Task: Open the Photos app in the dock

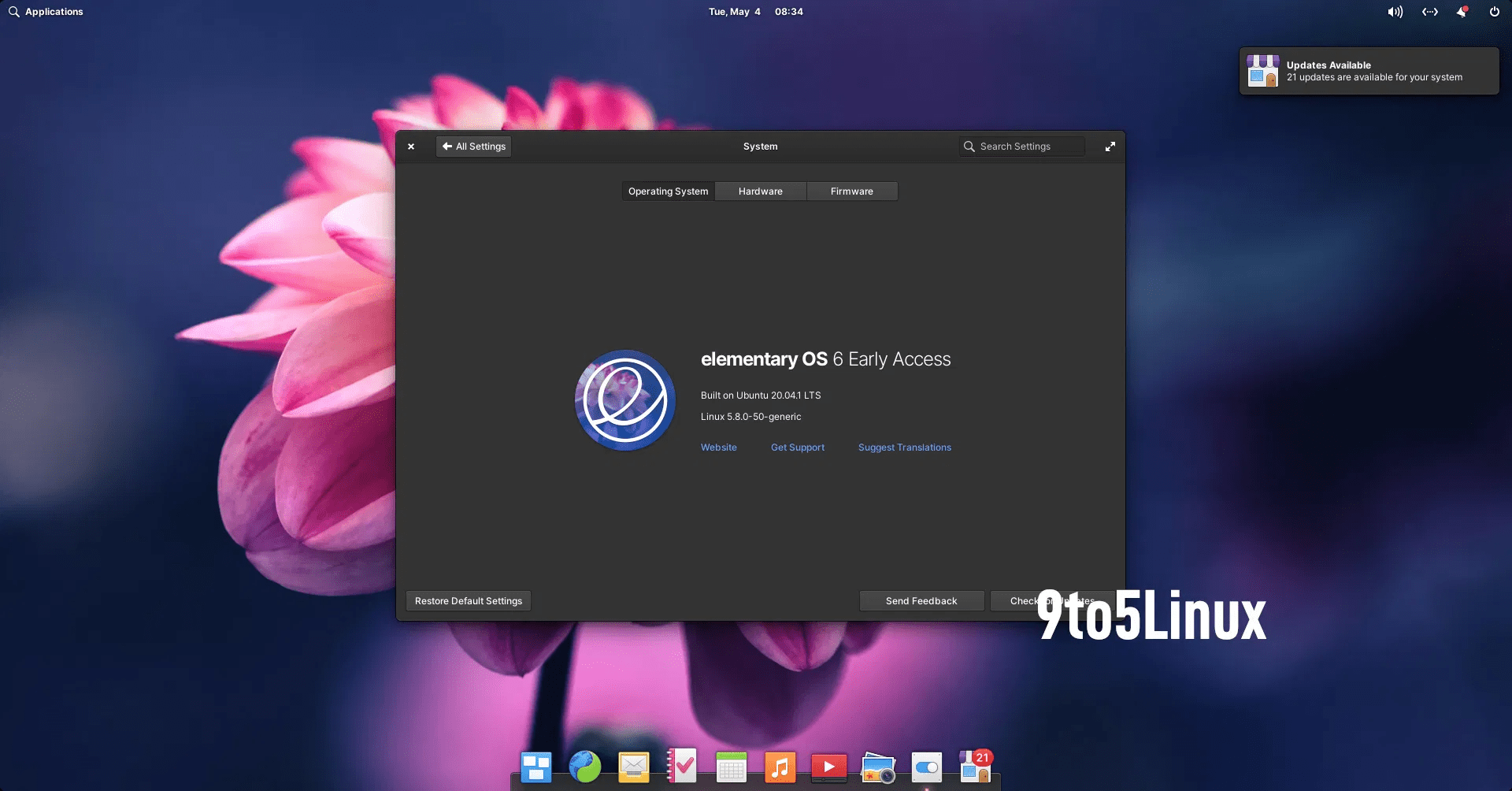Action: point(878,767)
